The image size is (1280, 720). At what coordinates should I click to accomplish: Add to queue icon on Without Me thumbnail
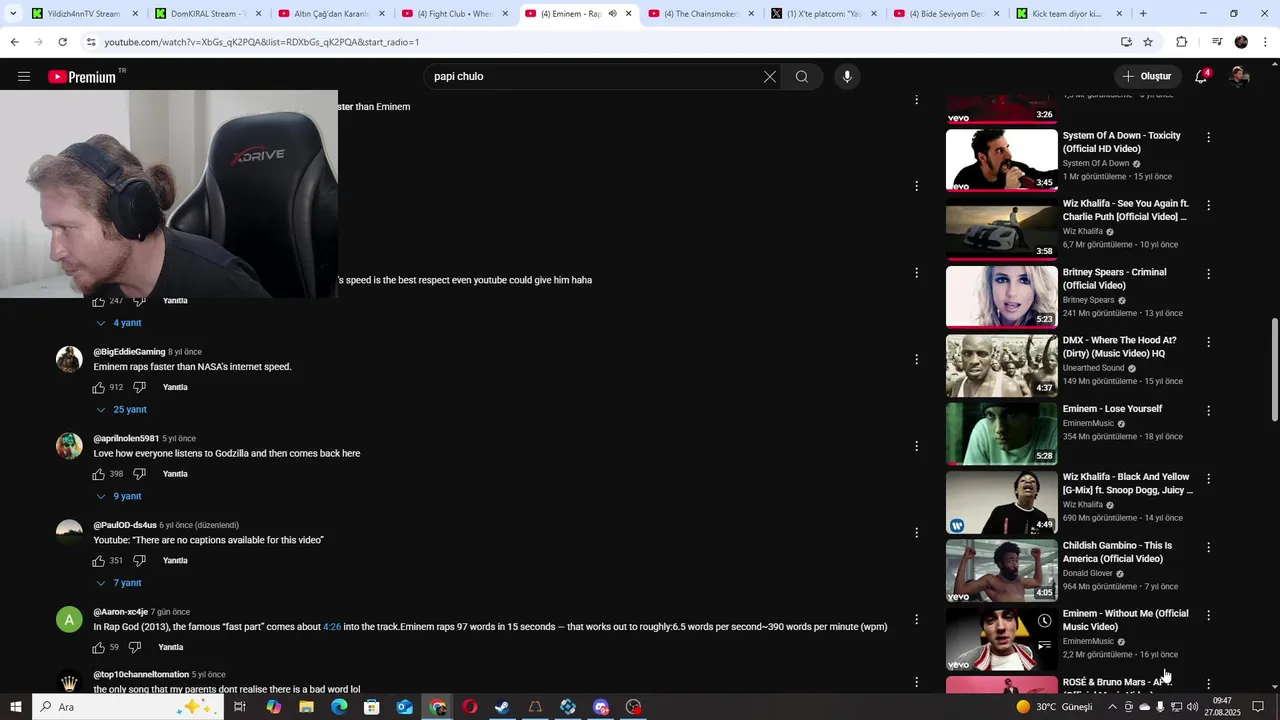pos(1044,646)
